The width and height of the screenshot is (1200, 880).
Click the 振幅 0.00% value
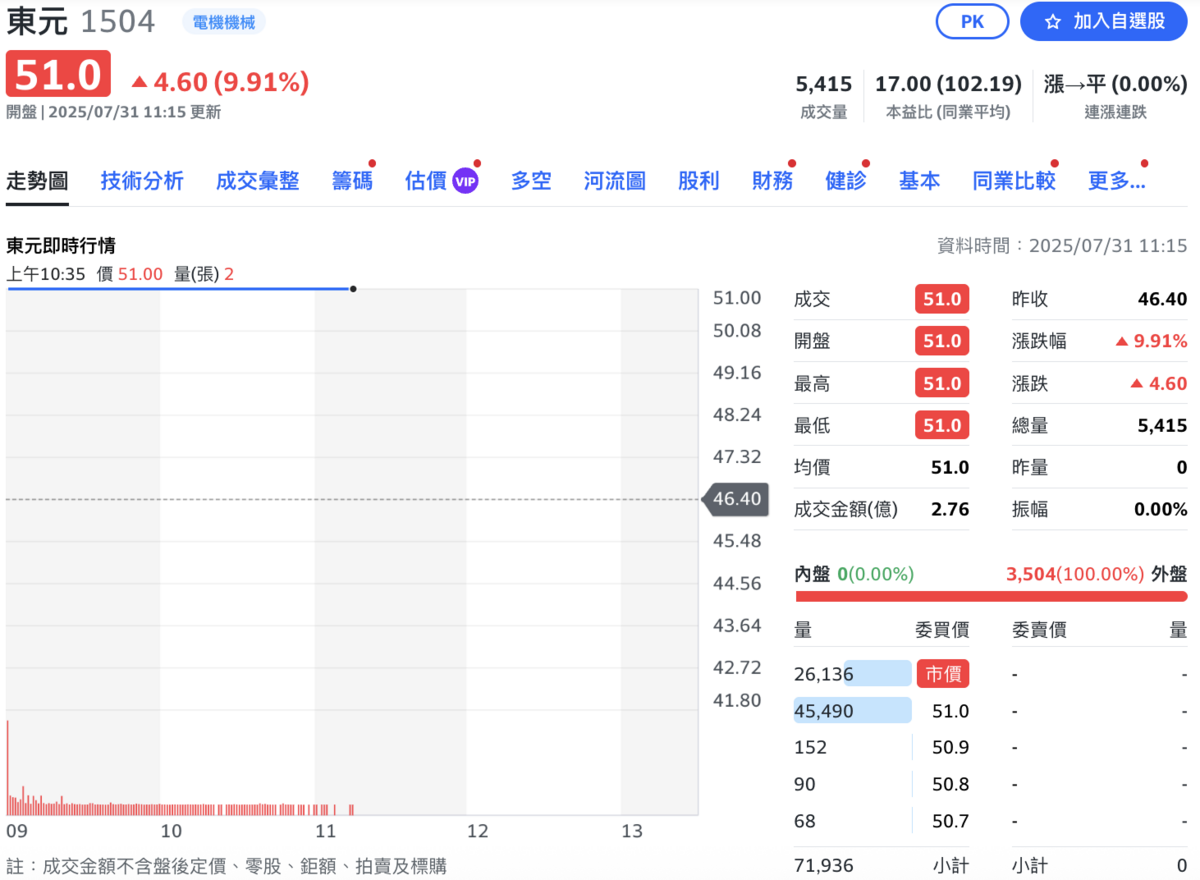coord(1160,509)
